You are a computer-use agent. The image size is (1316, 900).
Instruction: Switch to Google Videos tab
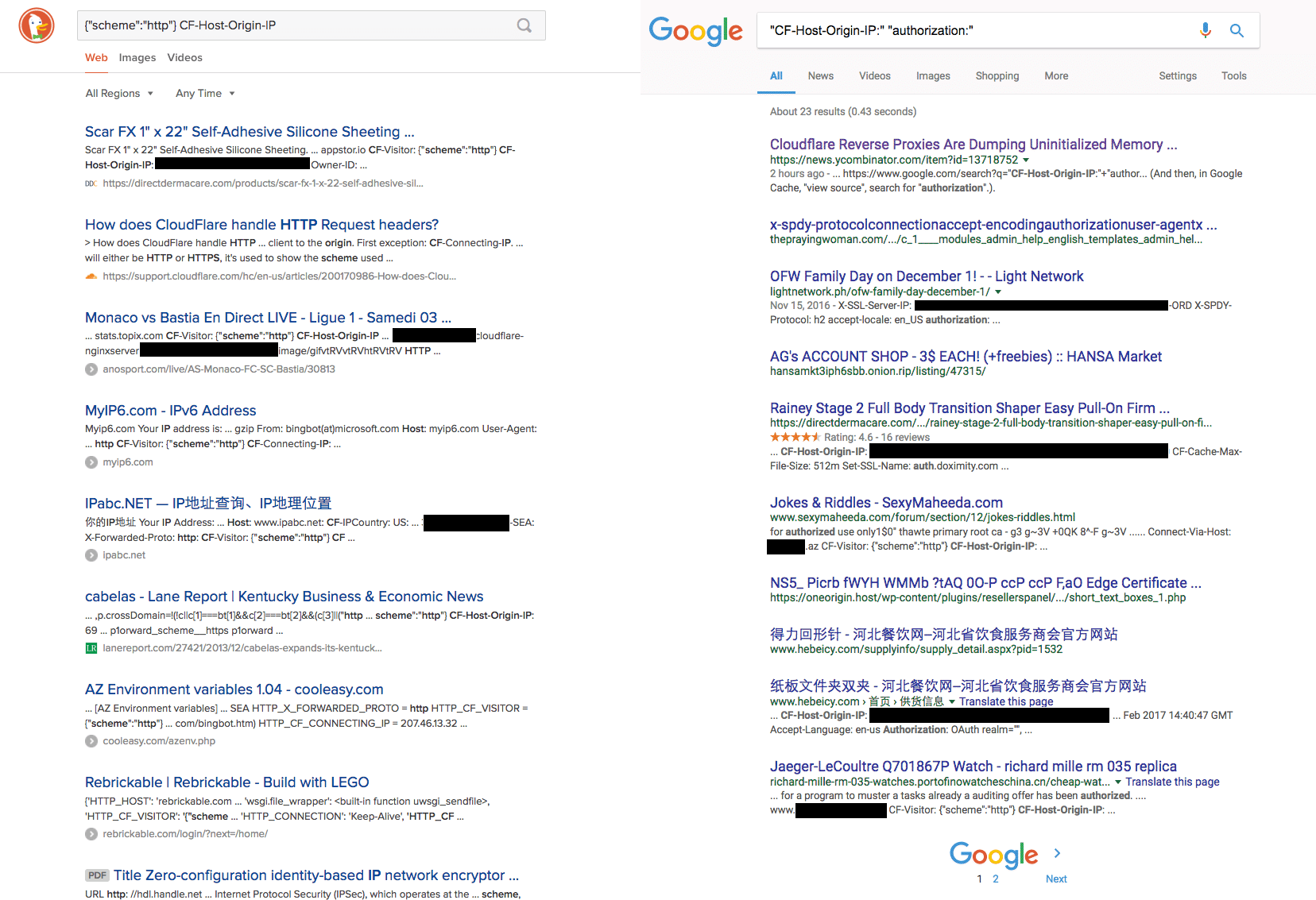point(875,76)
